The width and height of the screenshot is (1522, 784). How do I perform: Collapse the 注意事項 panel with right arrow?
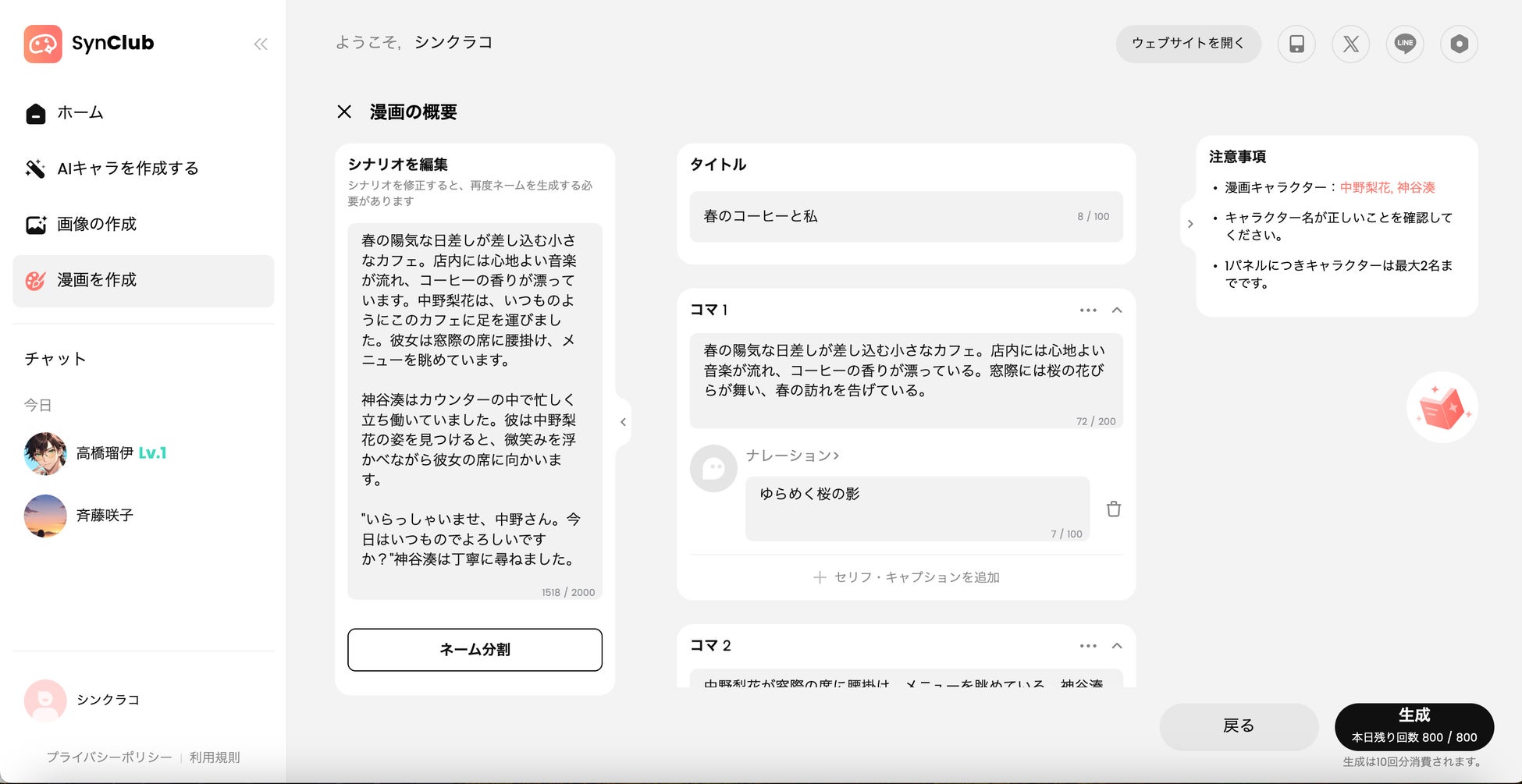(1190, 224)
